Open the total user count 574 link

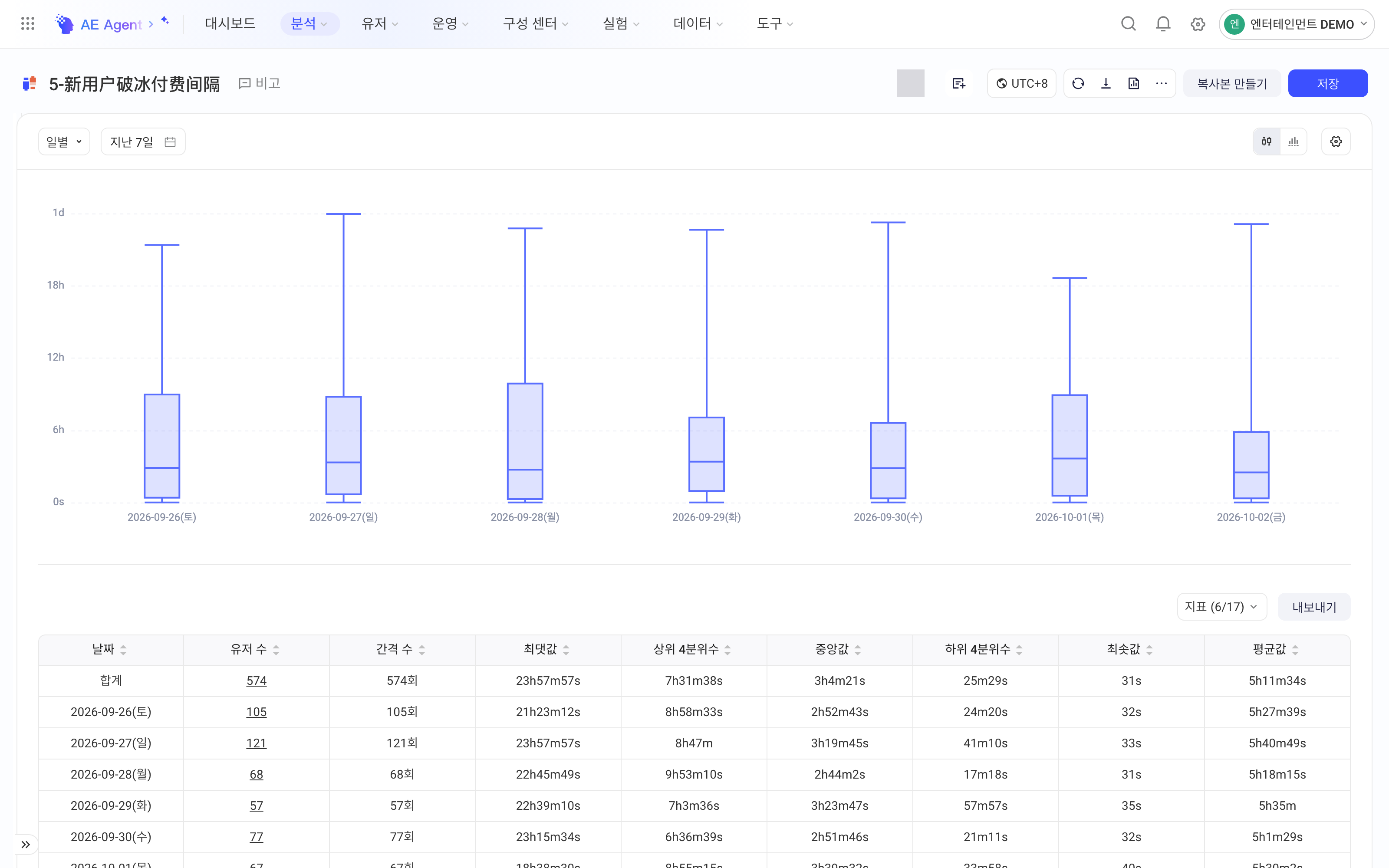tap(256, 681)
